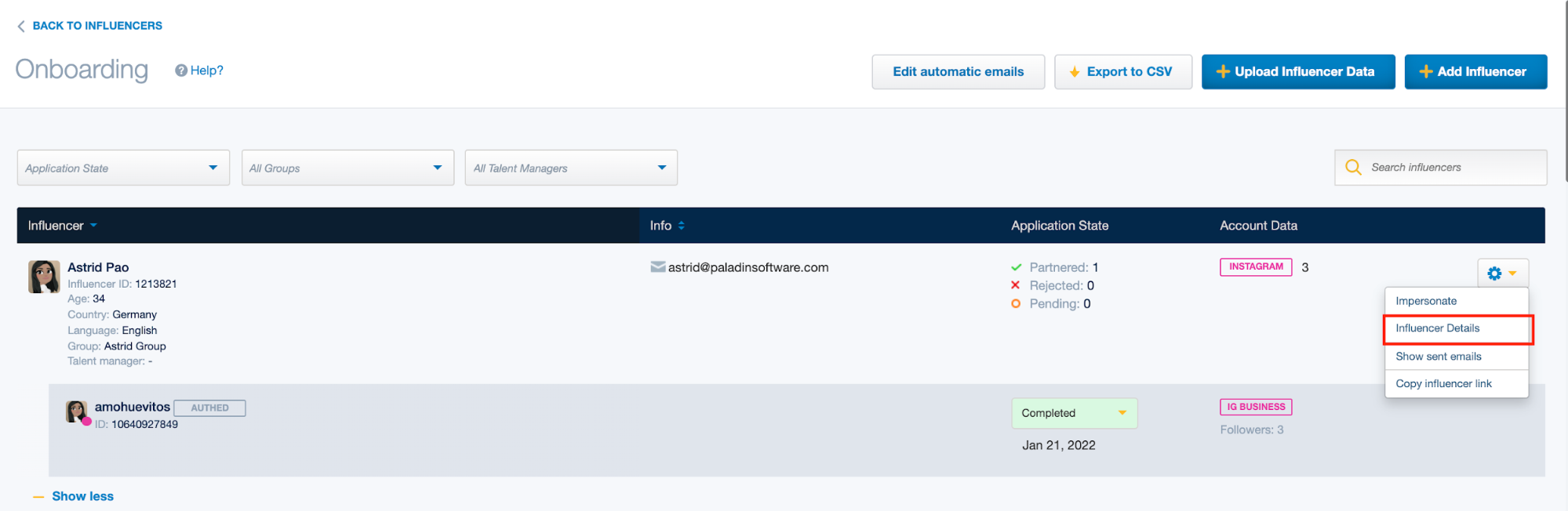Screen dimensions: 1568x511
Task: Click the green Partnered checkmark icon
Action: [x=1017, y=267]
